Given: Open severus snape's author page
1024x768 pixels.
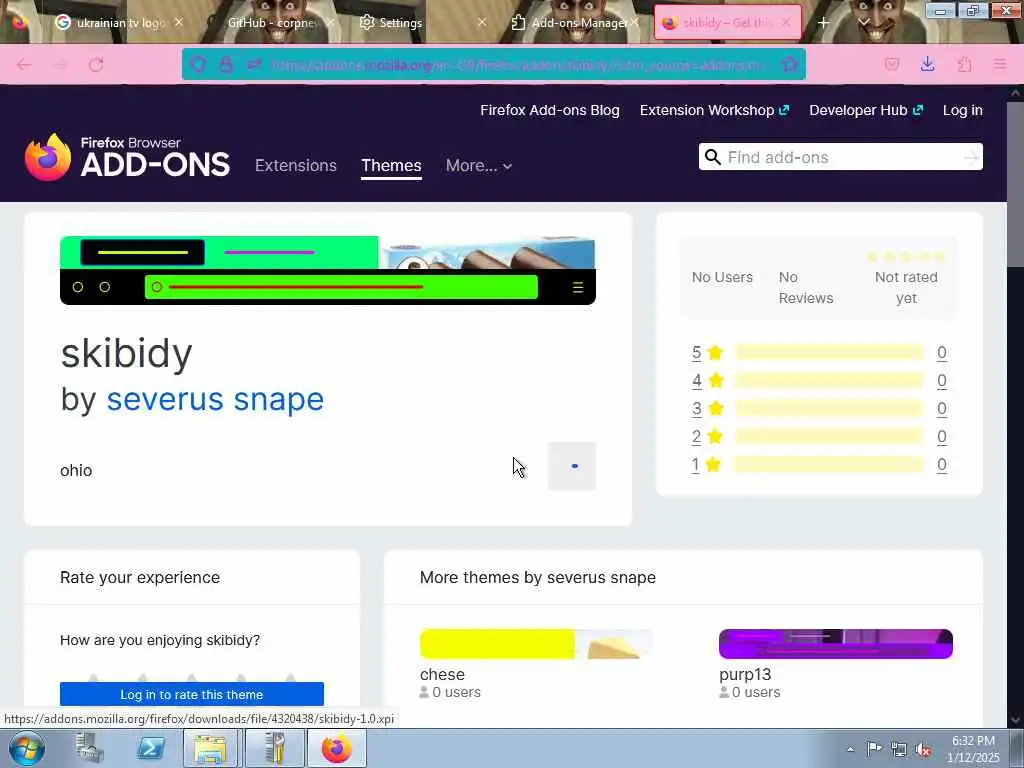Looking at the screenshot, I should [215, 399].
